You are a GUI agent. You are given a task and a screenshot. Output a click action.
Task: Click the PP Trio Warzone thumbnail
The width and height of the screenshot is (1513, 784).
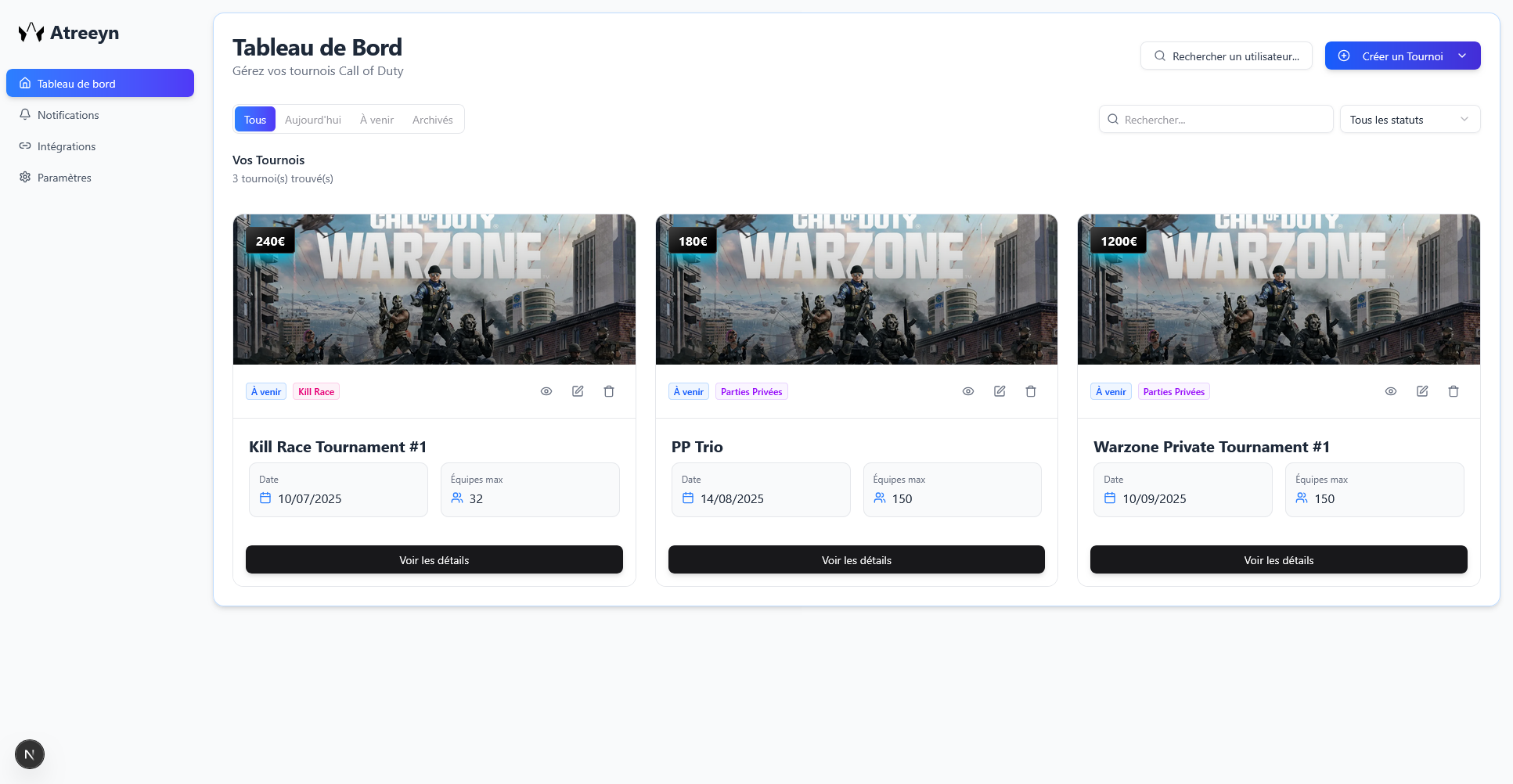pos(856,290)
